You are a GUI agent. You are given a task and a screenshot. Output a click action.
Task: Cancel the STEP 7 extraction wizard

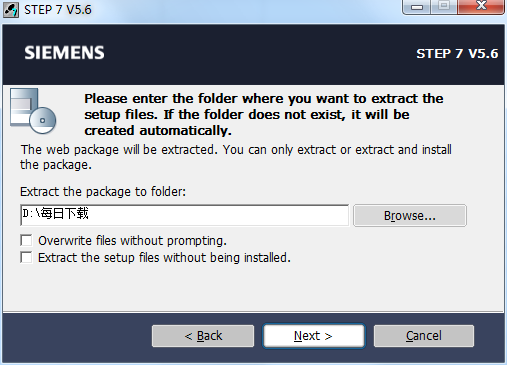[424, 336]
